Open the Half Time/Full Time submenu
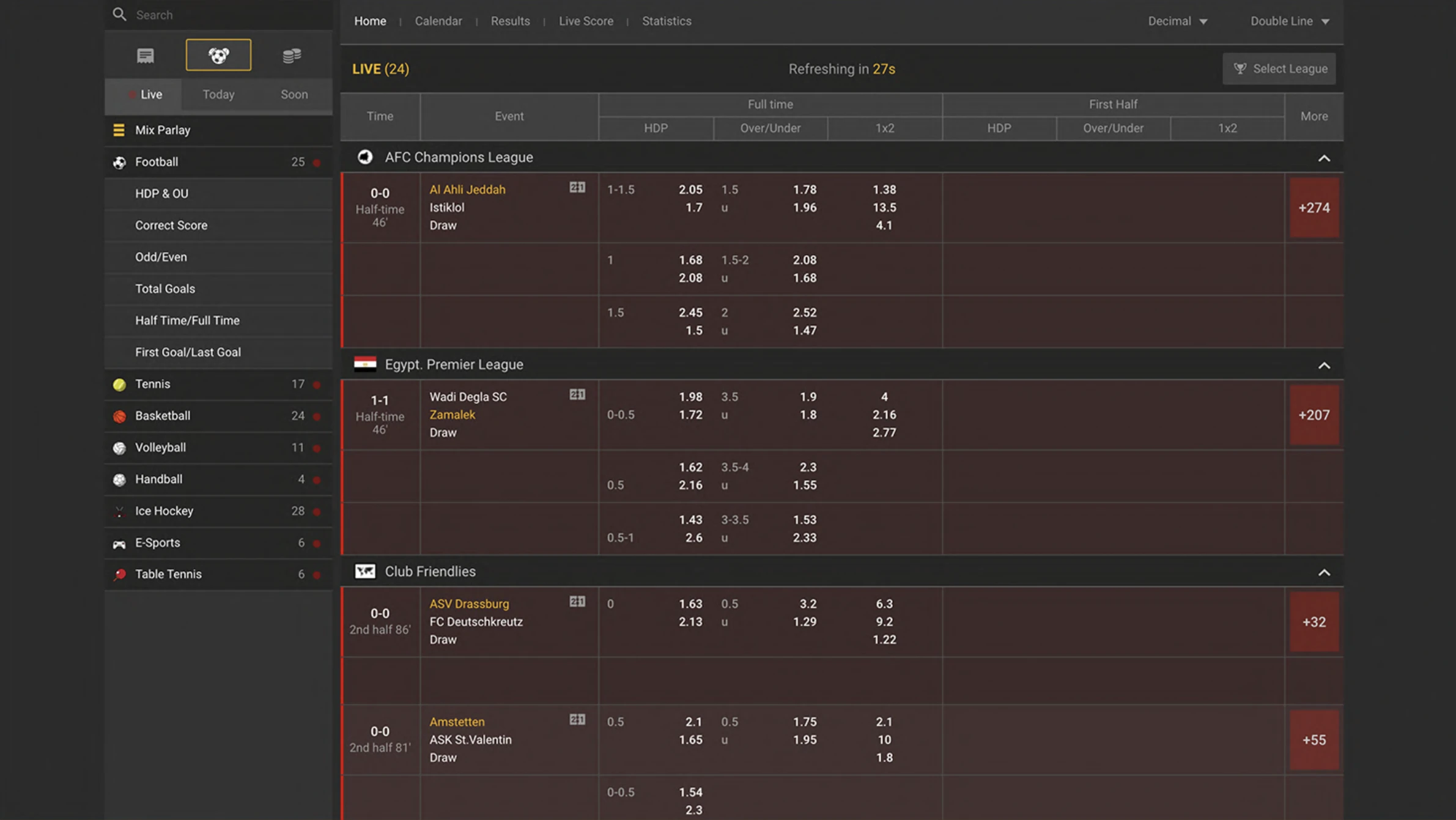 pyautogui.click(x=219, y=321)
